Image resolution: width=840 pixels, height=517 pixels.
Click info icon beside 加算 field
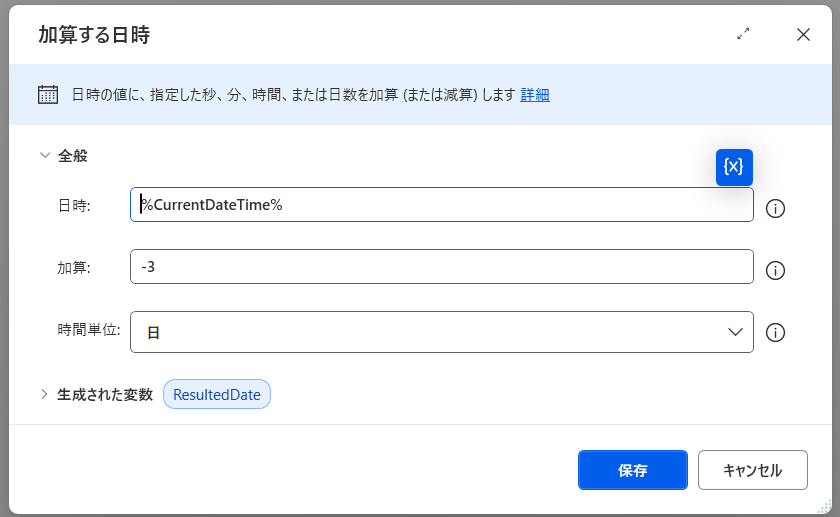[775, 270]
